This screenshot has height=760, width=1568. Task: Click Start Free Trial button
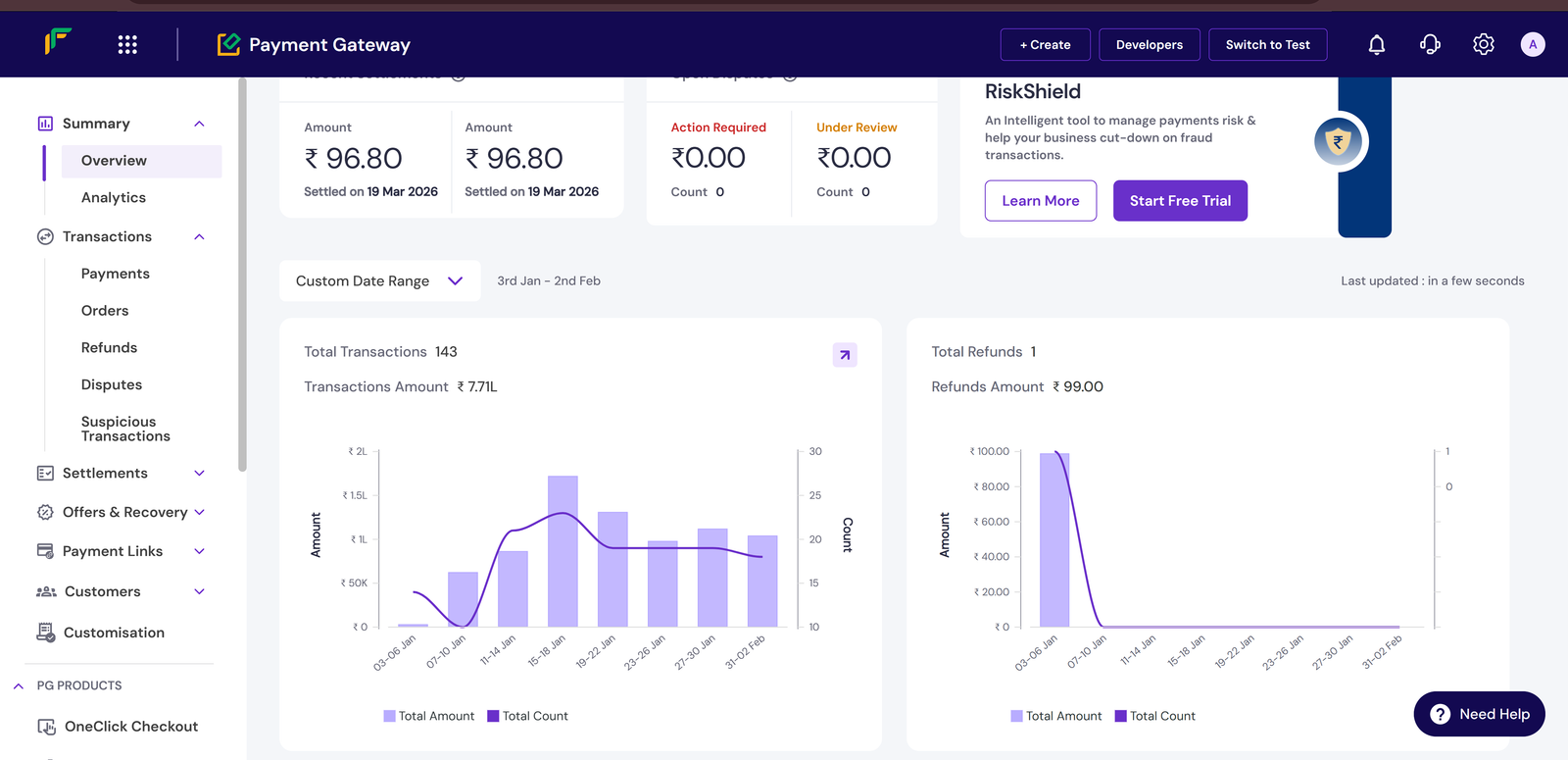point(1180,201)
